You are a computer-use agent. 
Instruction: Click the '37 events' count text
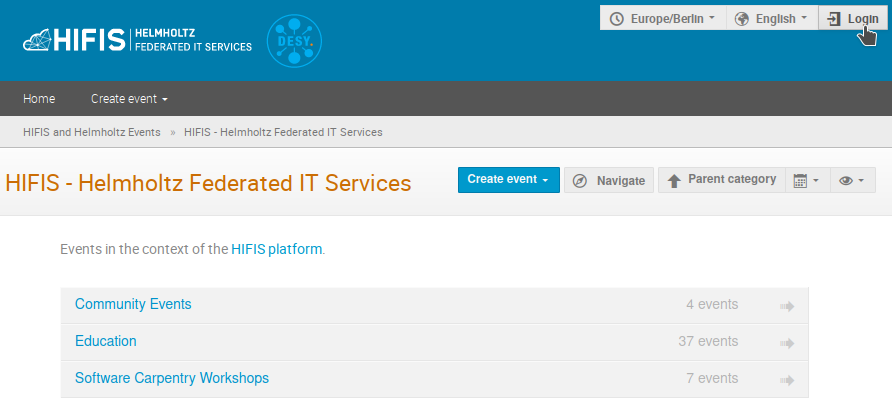coord(708,341)
